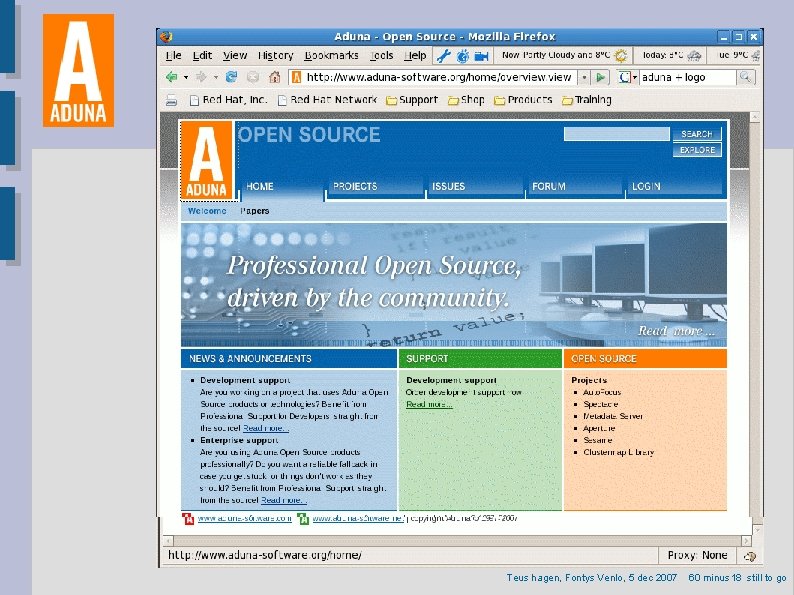The image size is (794, 595).
Task: Click the green Go arrow beside URL bar
Action: [601, 77]
